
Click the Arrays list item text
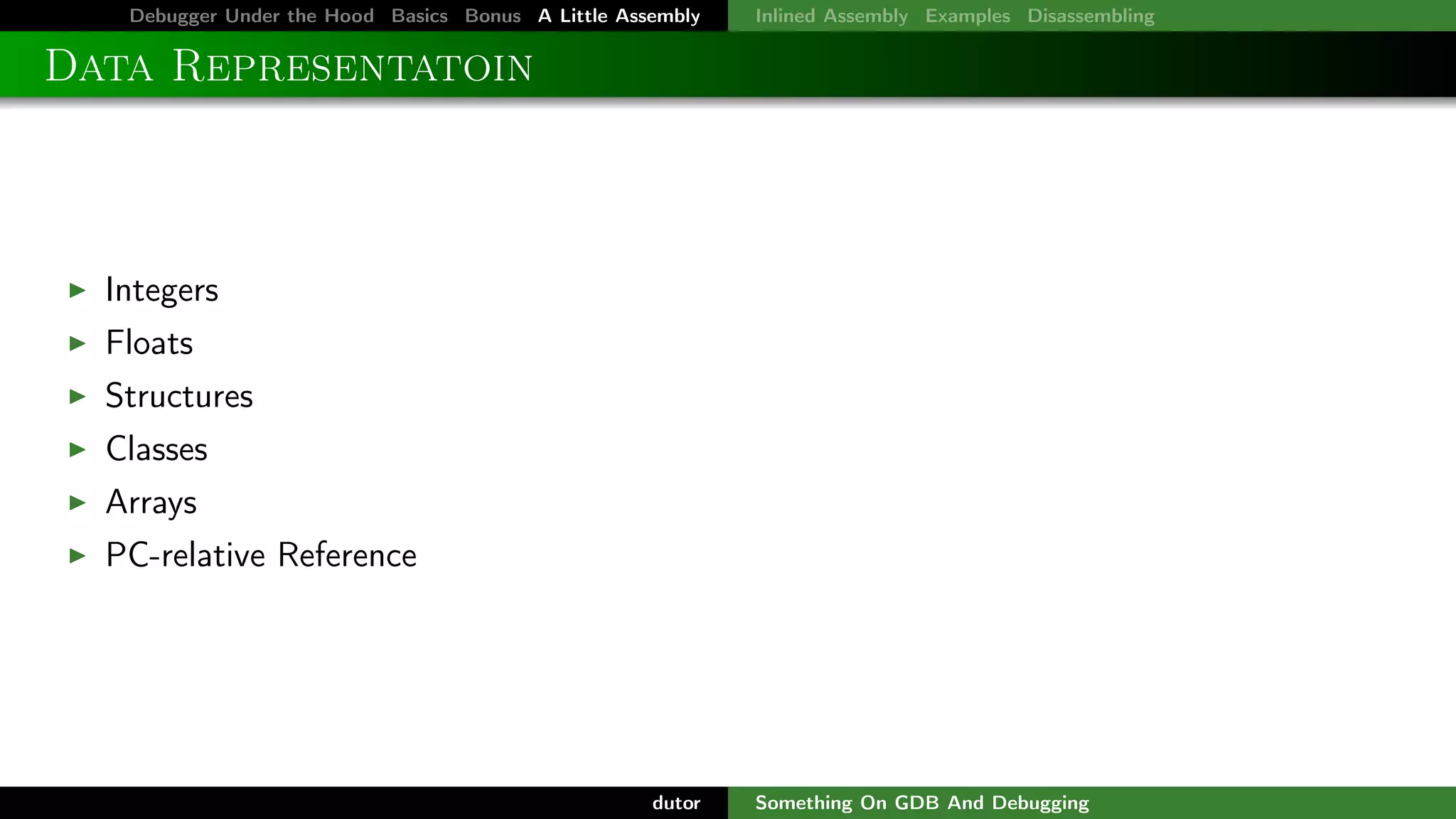[x=151, y=503]
